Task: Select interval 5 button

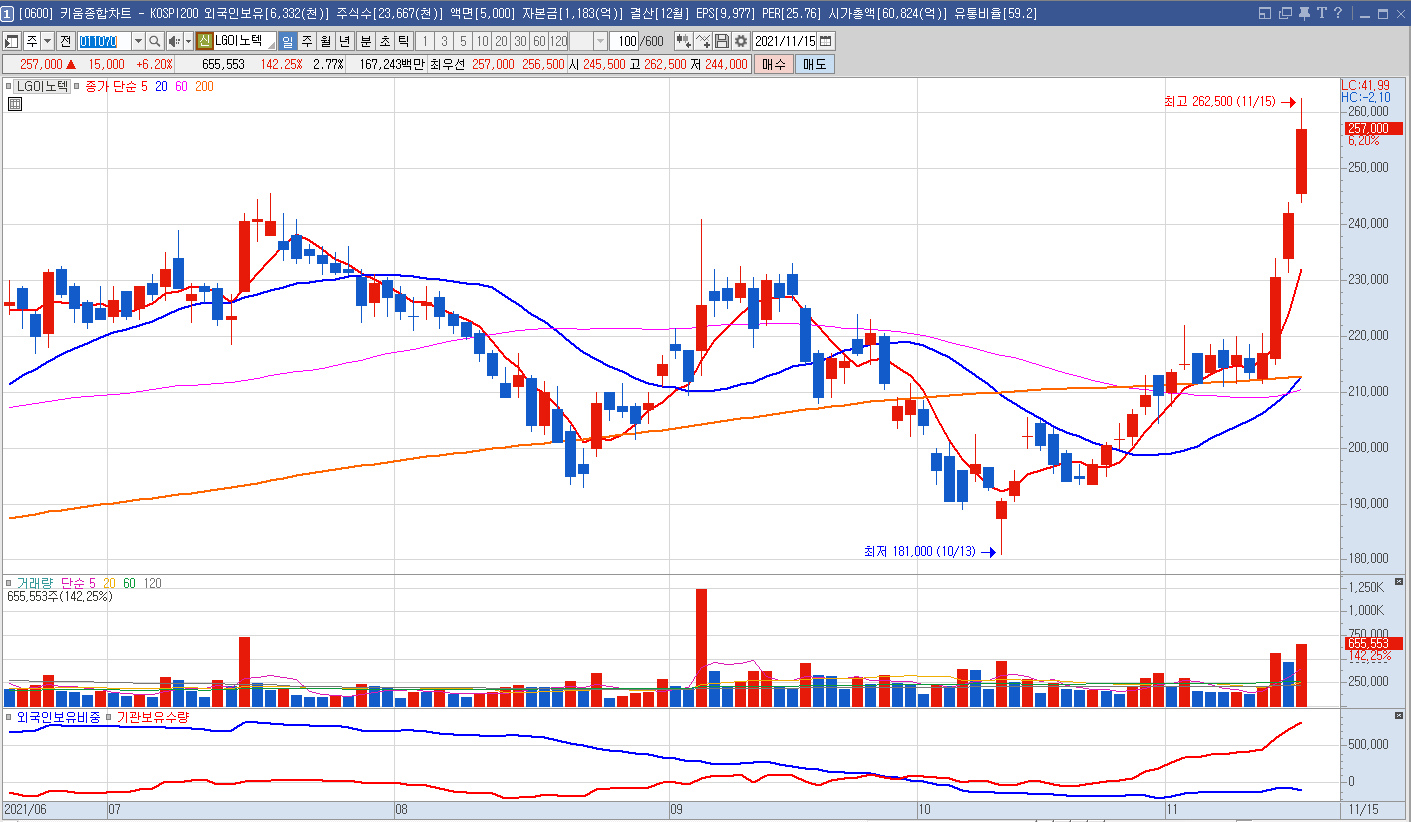Action: [x=463, y=41]
